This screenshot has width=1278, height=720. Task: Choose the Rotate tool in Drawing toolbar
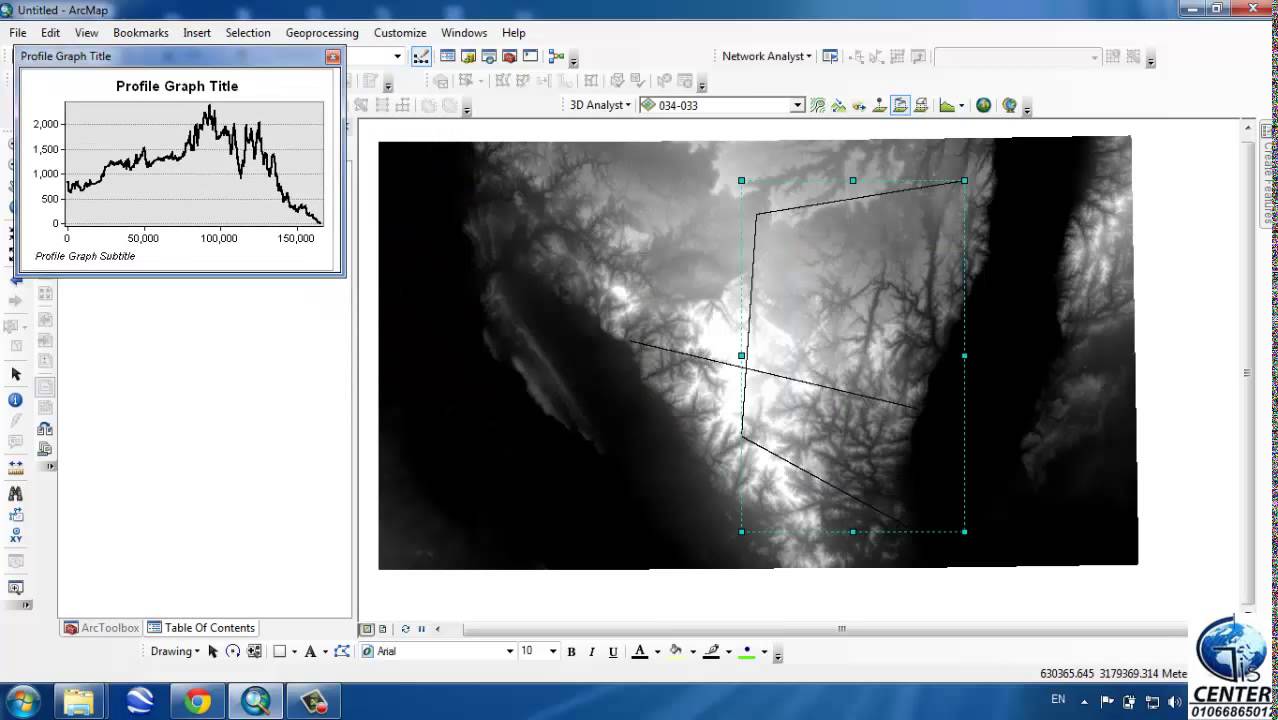[233, 651]
